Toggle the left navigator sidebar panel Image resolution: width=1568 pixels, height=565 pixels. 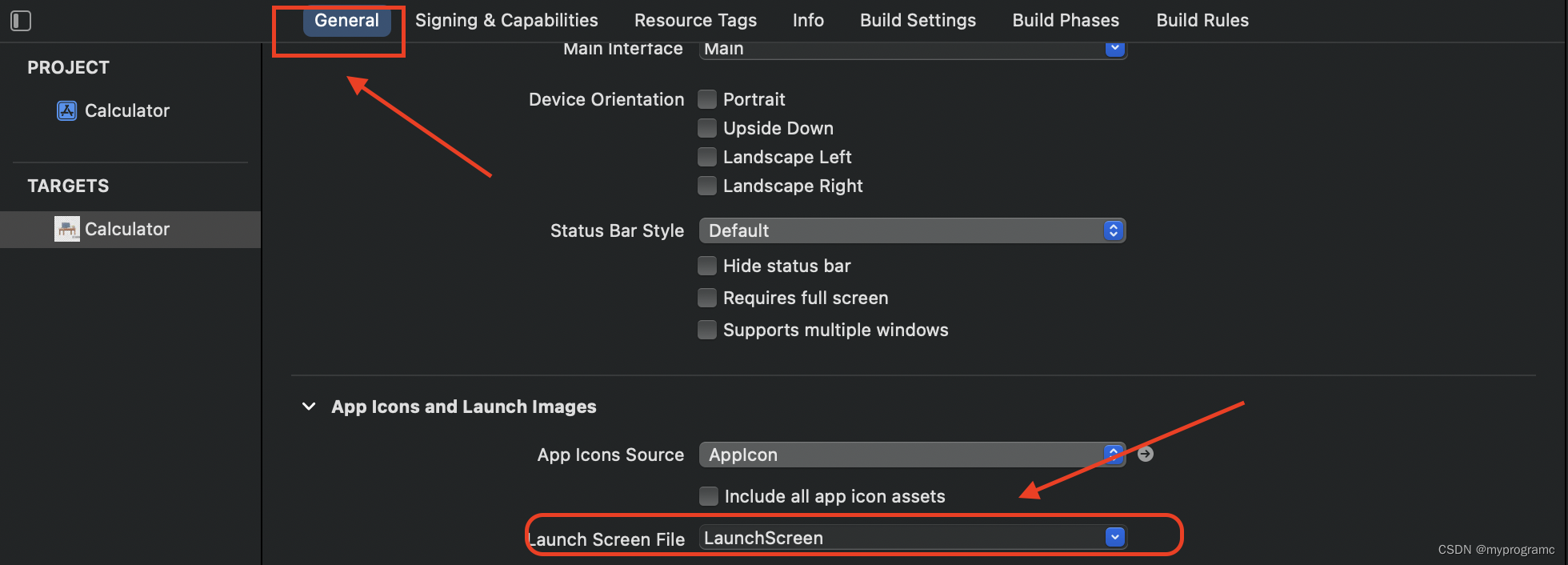point(21,20)
